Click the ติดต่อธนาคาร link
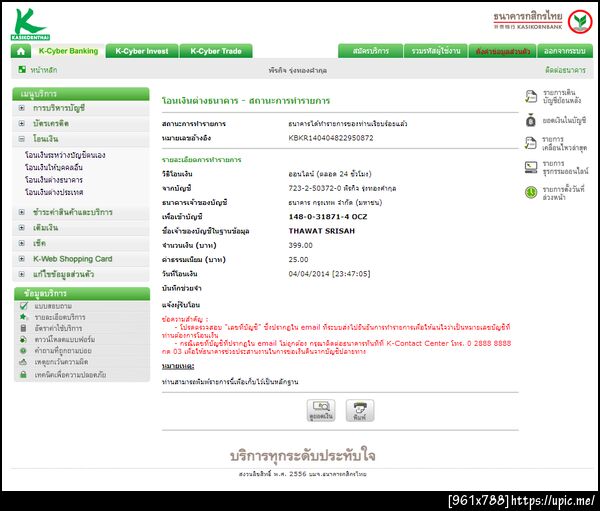 pyautogui.click(x=565, y=70)
